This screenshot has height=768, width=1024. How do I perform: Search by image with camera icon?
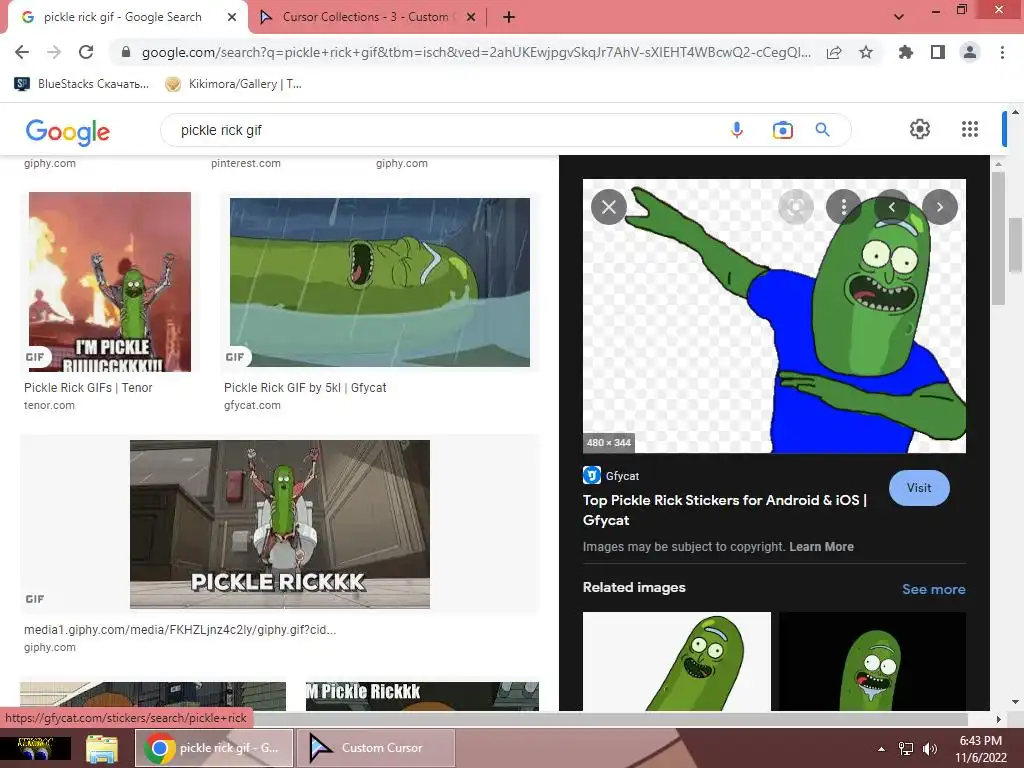(x=782, y=130)
